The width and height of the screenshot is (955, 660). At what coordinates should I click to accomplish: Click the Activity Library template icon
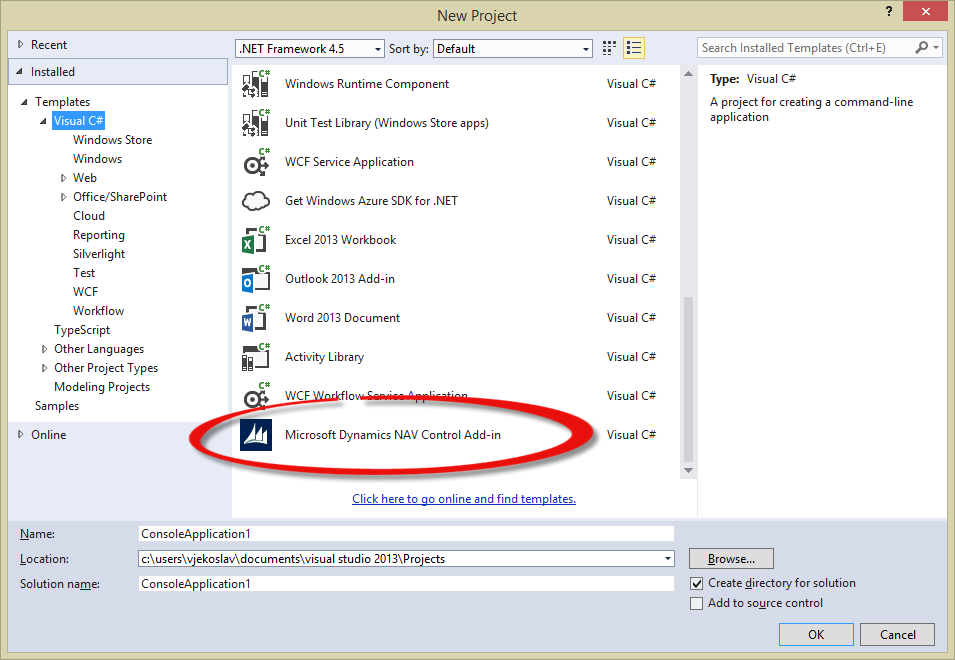[256, 357]
